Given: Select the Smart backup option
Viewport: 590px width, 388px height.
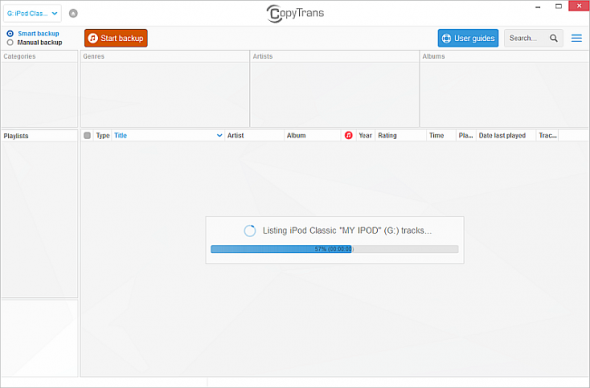Looking at the screenshot, I should (x=10, y=33).
